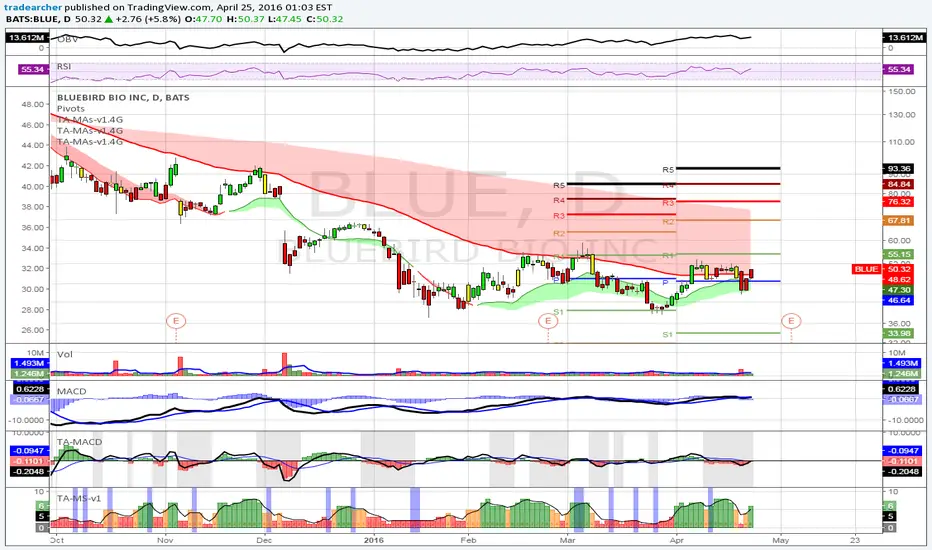This screenshot has height=550, width=932.
Task: Click the 2016 date axis label
Action: [x=374, y=540]
